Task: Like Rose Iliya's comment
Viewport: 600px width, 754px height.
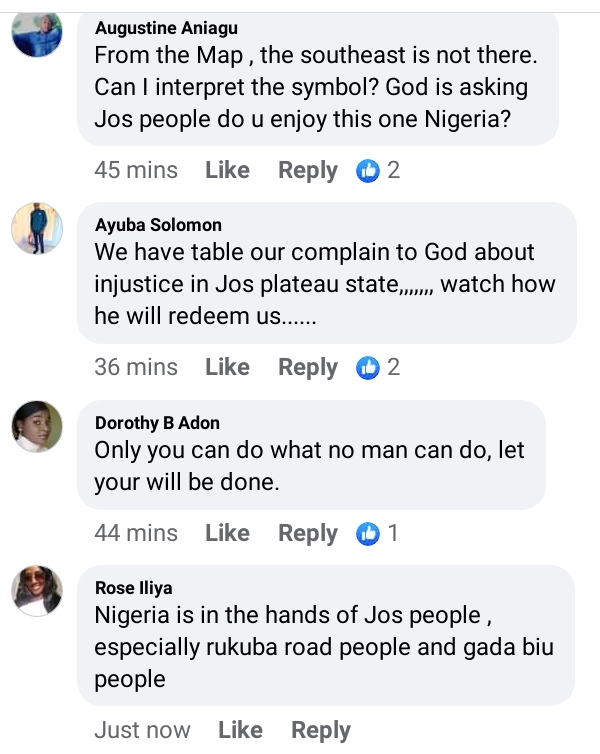Action: 240,731
